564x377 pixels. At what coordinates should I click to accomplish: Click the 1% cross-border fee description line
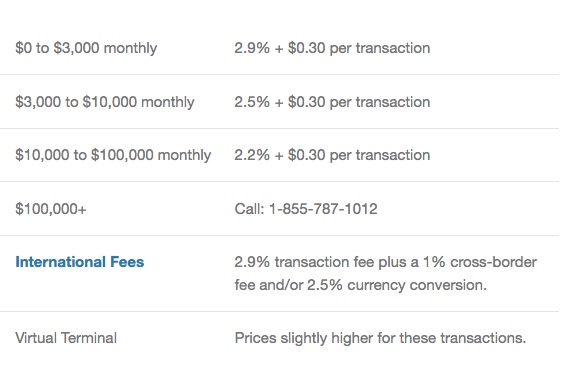coord(386,262)
